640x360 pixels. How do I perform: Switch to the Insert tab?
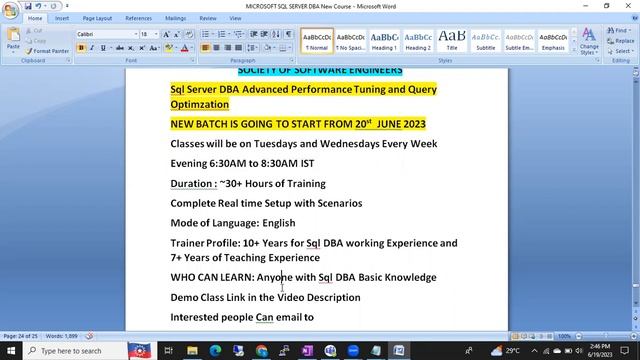point(62,18)
